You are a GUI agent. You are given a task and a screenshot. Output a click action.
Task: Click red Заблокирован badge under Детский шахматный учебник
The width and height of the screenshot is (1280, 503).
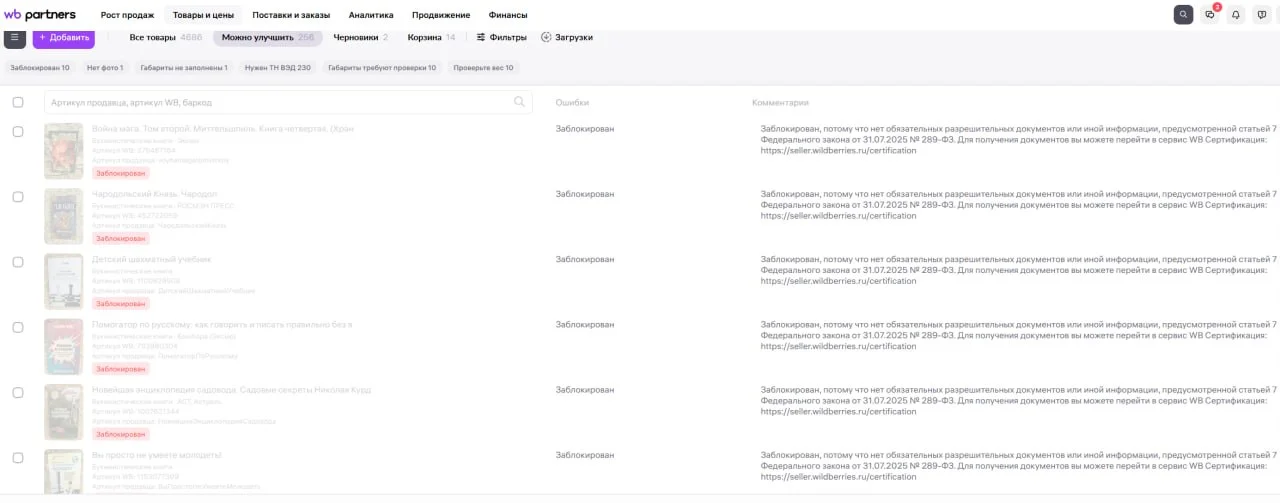121,303
